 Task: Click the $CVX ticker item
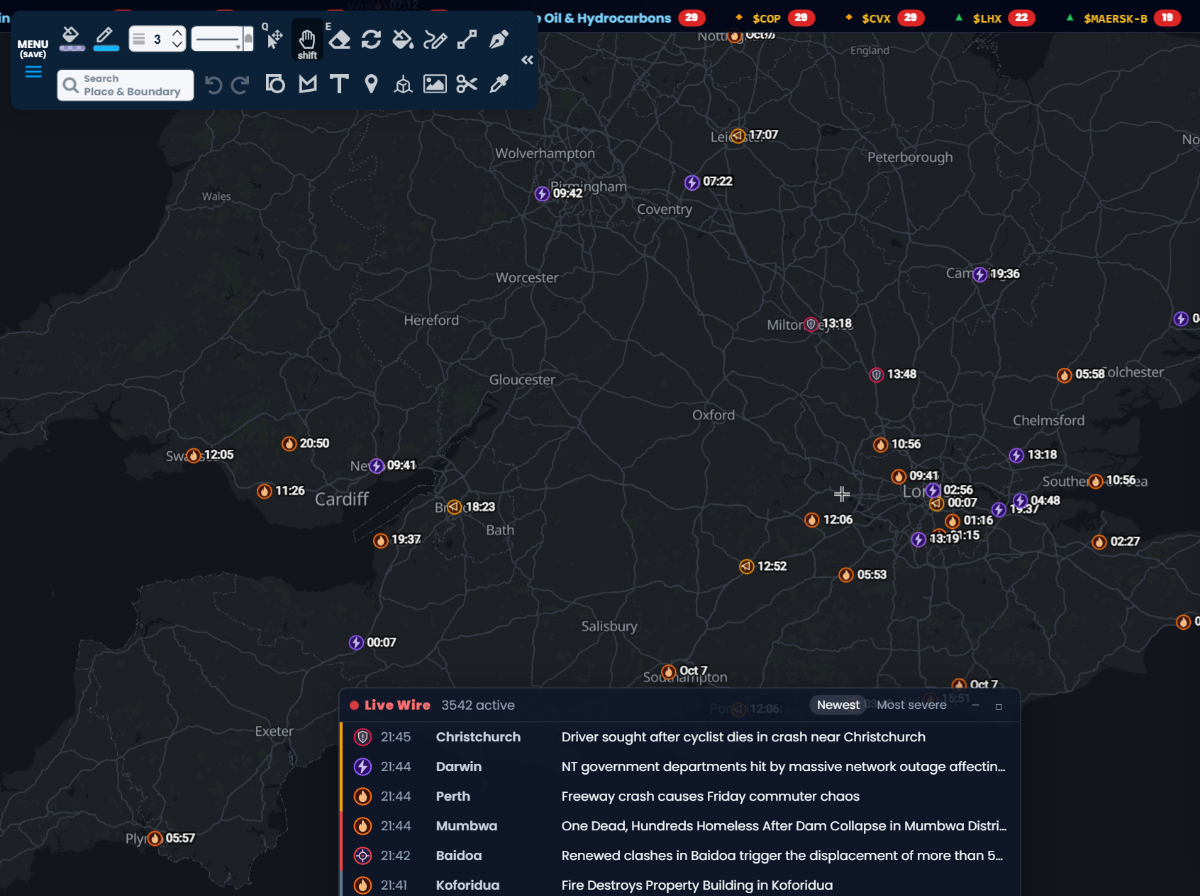coord(884,18)
